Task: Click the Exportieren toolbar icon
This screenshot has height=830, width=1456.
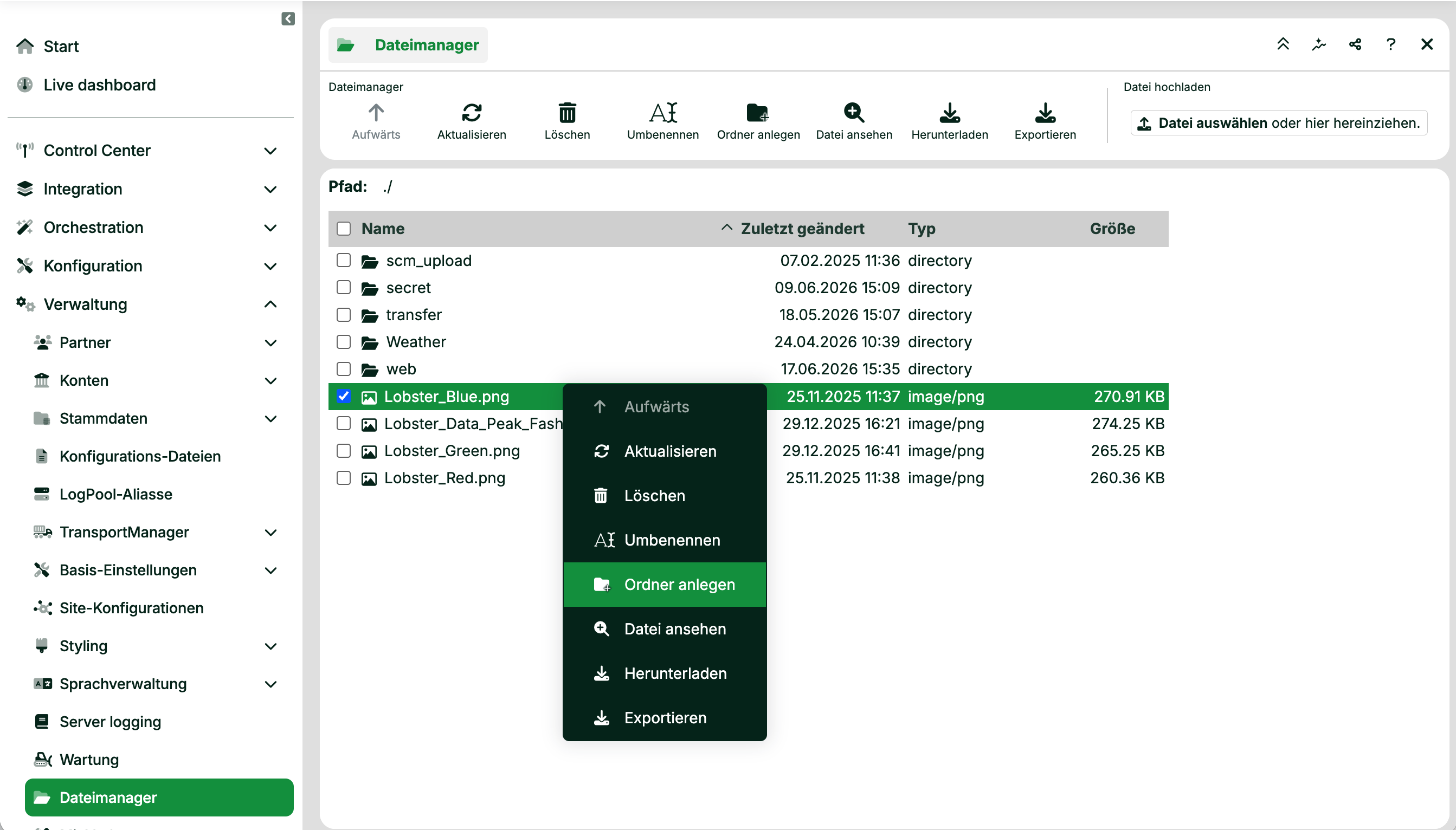Action: click(1045, 113)
